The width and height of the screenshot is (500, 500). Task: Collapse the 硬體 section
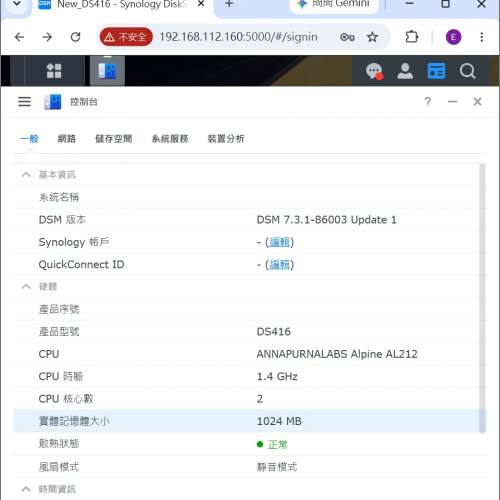pos(26,286)
